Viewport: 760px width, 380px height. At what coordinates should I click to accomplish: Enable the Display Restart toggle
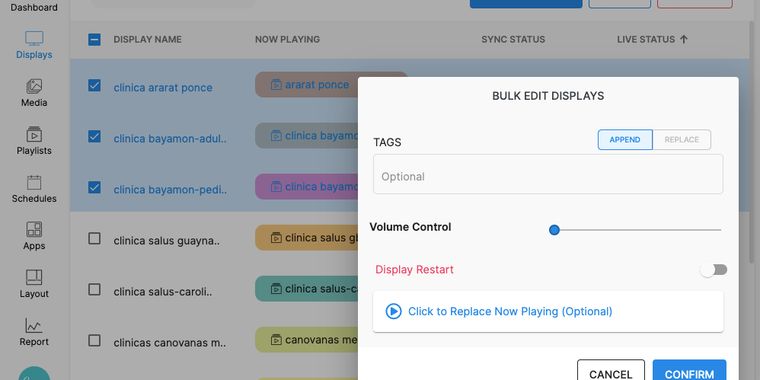714,270
